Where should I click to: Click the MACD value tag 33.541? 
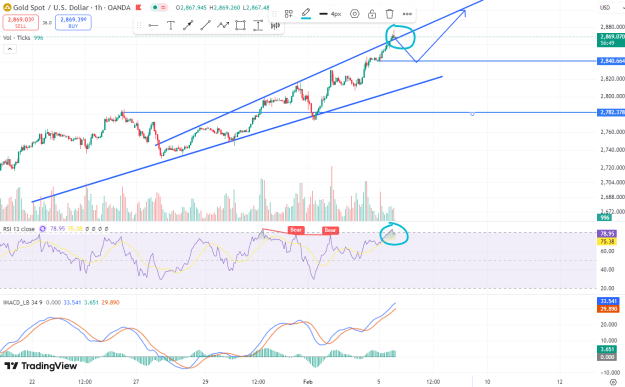coord(607,301)
